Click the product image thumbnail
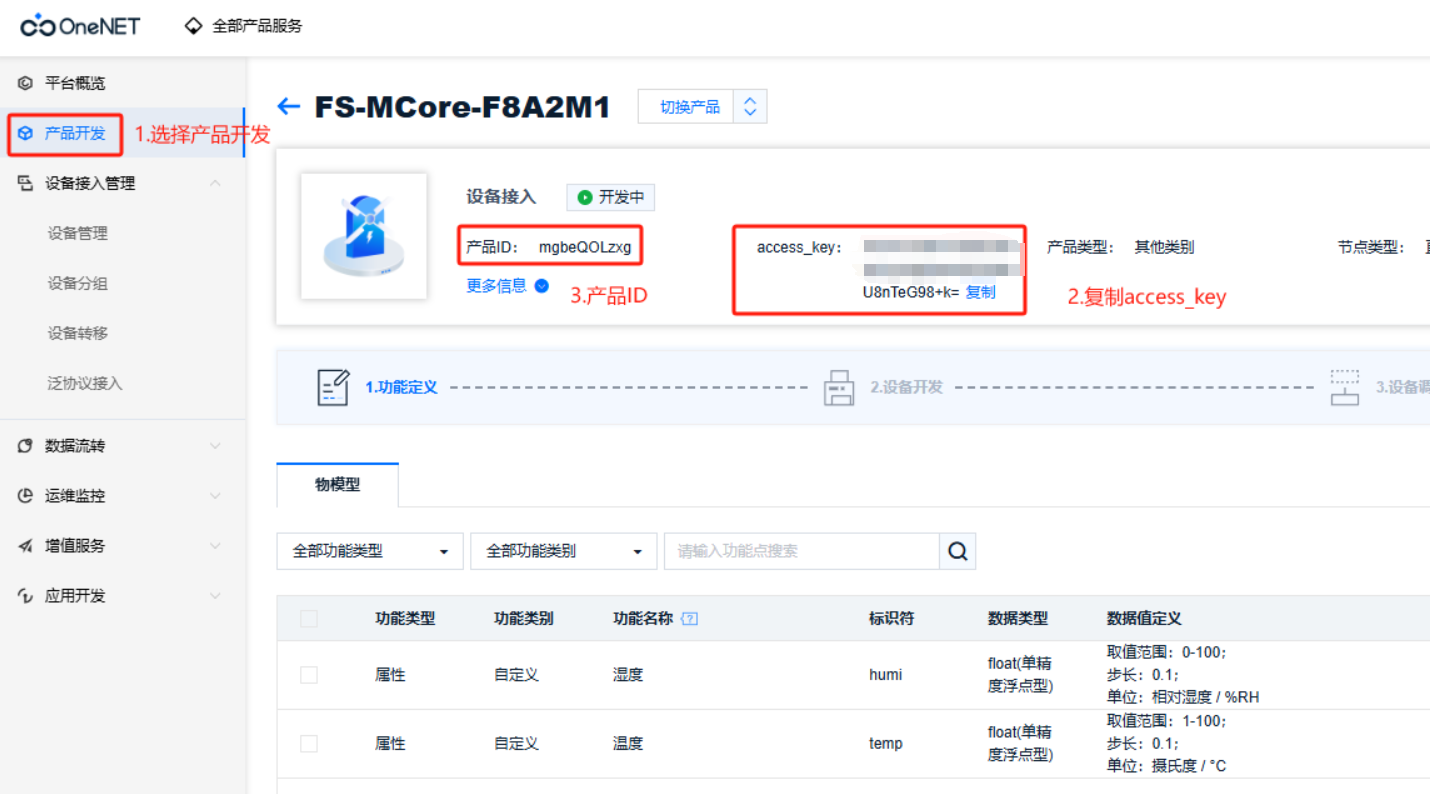Viewport: 1430px width, 794px height. coord(364,236)
